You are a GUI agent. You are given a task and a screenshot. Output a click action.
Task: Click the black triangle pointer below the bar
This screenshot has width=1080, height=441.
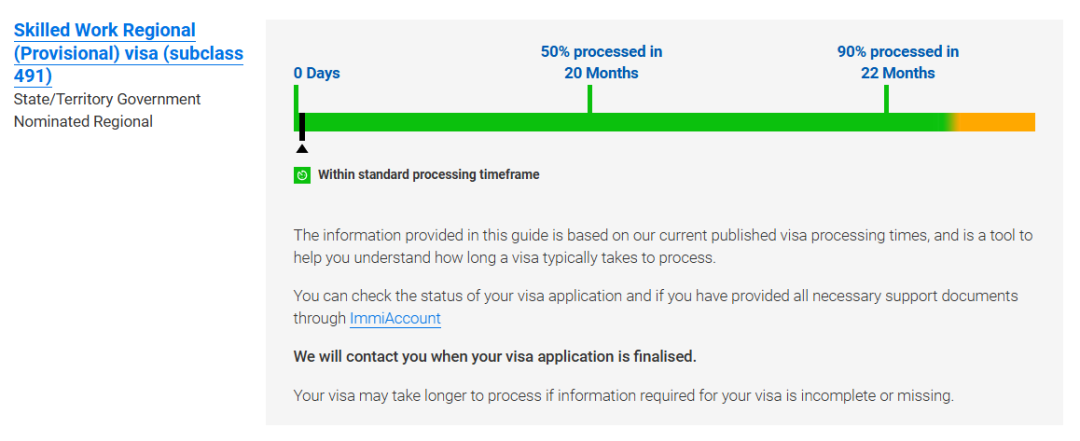pos(302,148)
